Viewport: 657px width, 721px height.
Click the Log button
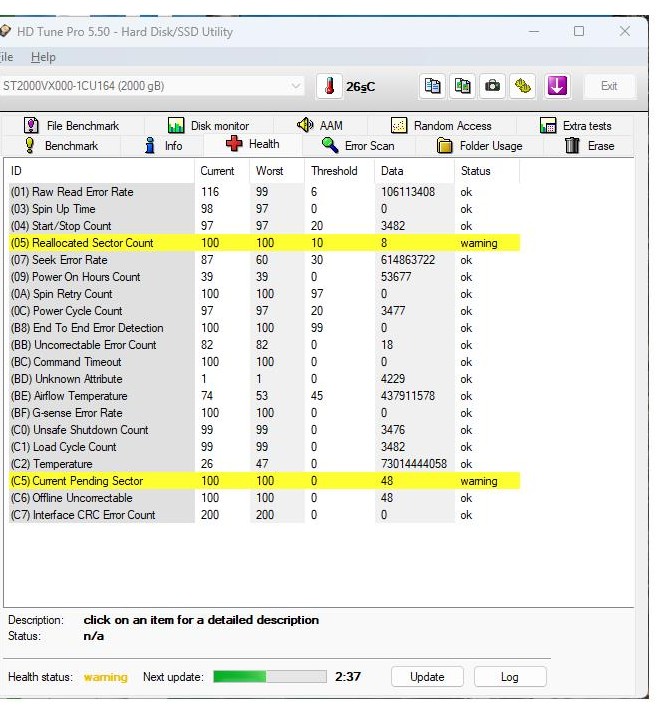pyautogui.click(x=509, y=677)
